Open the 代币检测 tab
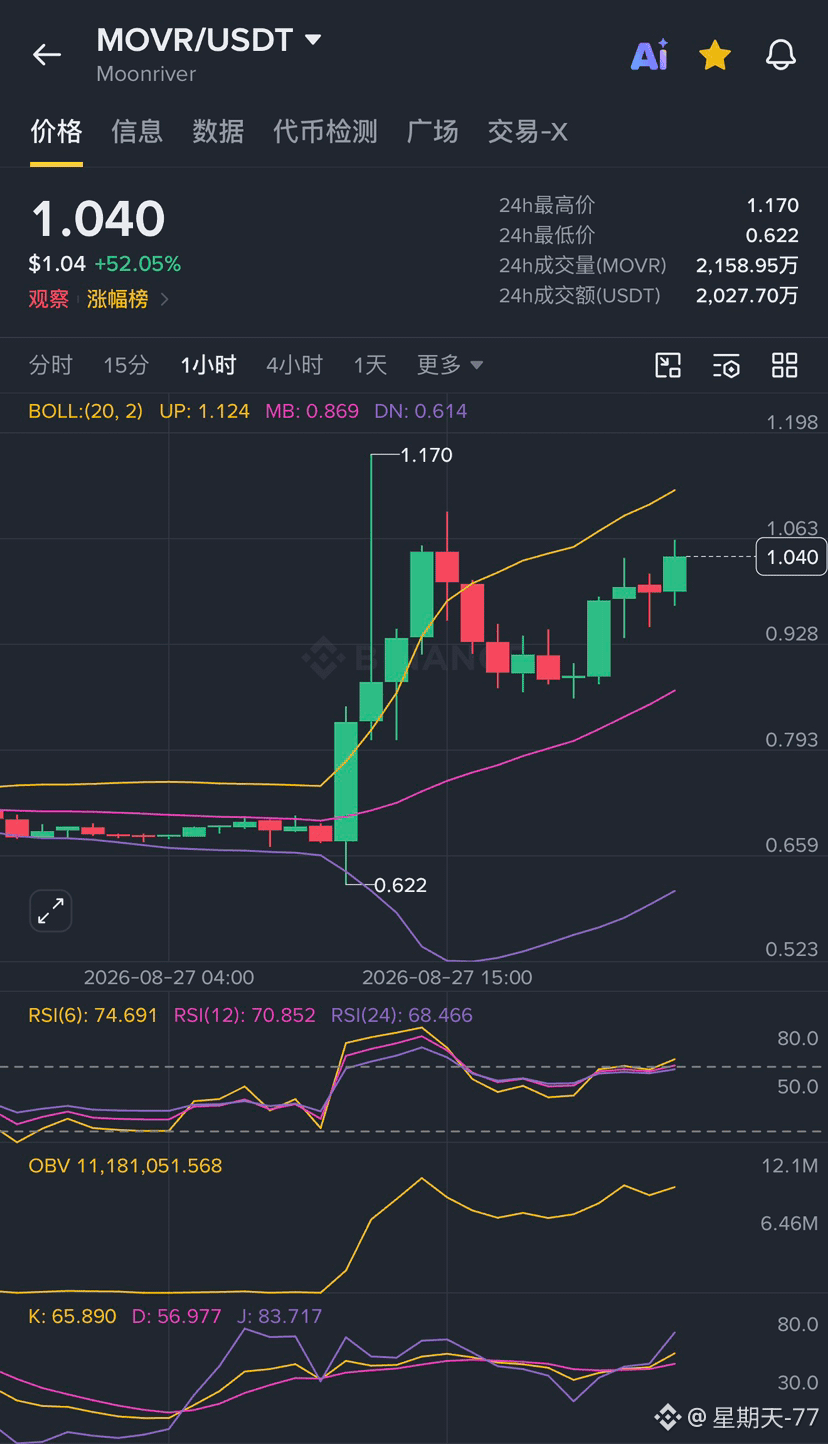The image size is (828, 1444). [x=325, y=131]
